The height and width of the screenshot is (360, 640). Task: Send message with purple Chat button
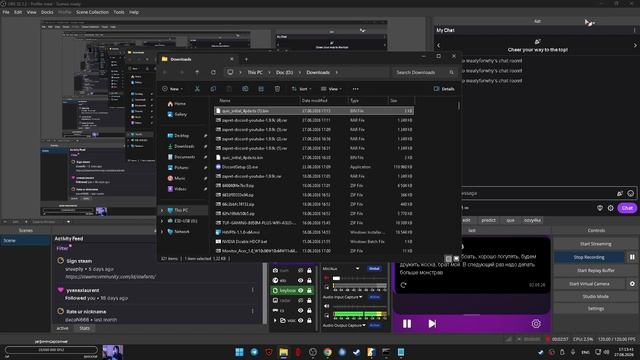coord(627,208)
